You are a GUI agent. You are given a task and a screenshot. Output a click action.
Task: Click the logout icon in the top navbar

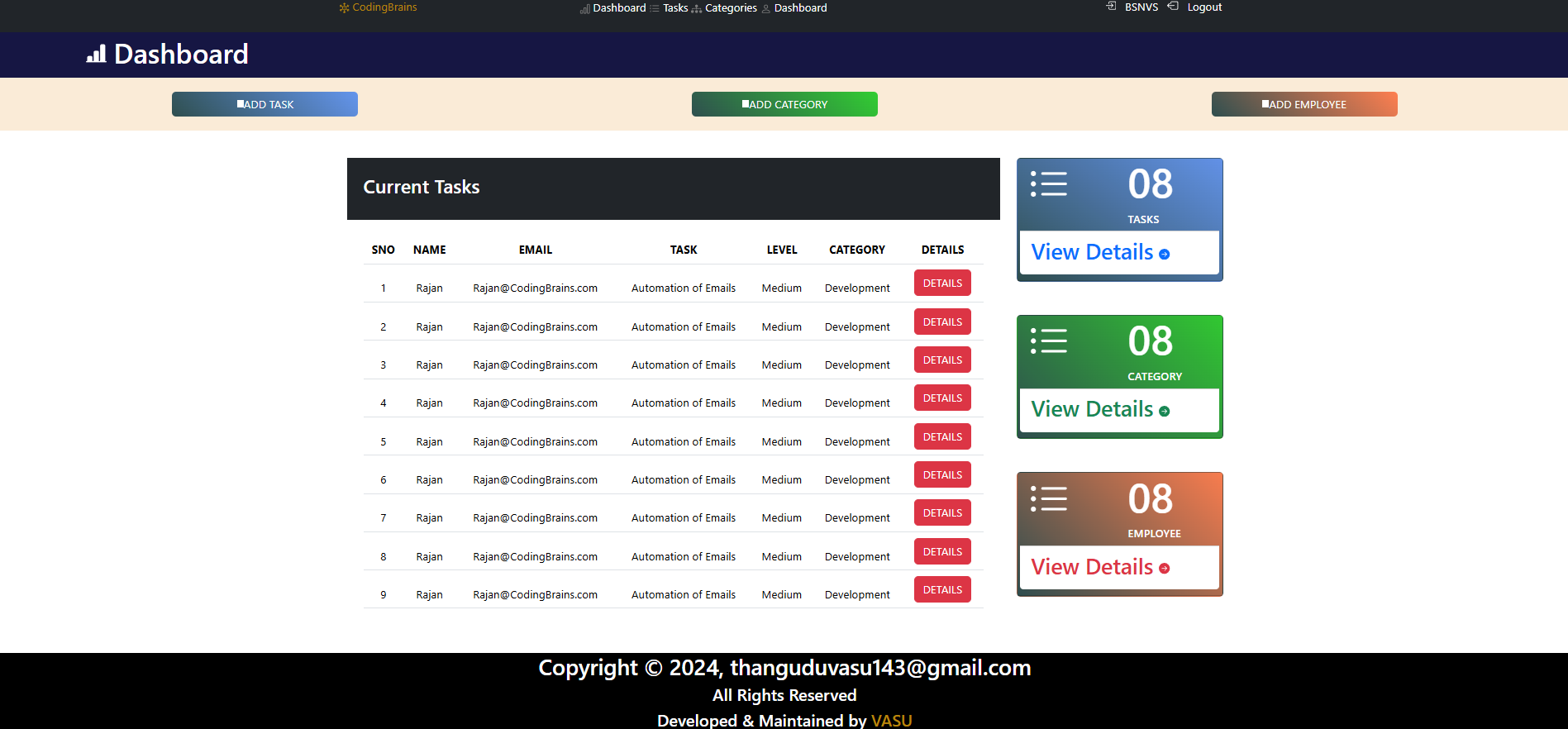coord(1172,7)
